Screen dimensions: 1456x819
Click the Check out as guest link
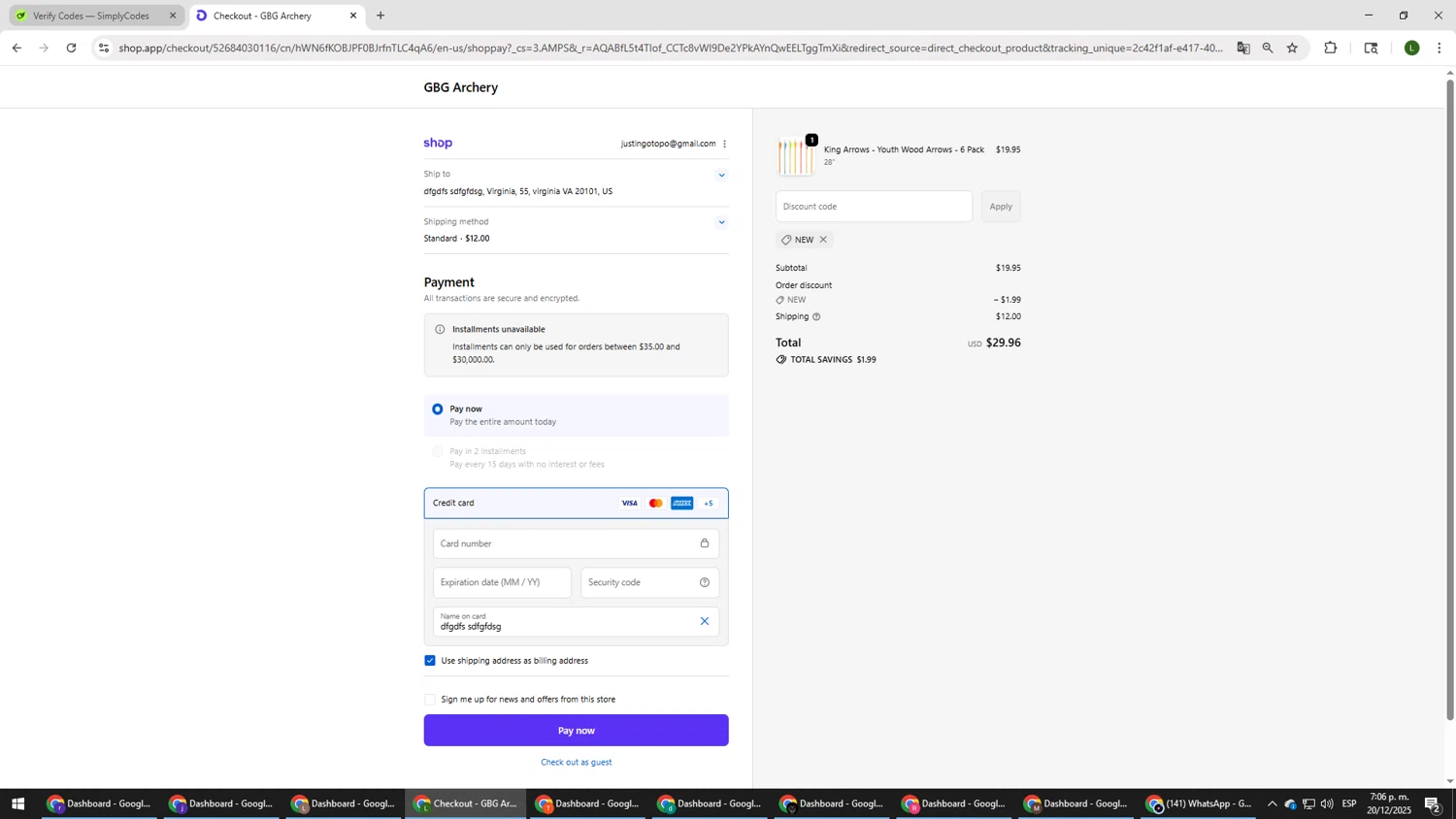click(x=577, y=763)
